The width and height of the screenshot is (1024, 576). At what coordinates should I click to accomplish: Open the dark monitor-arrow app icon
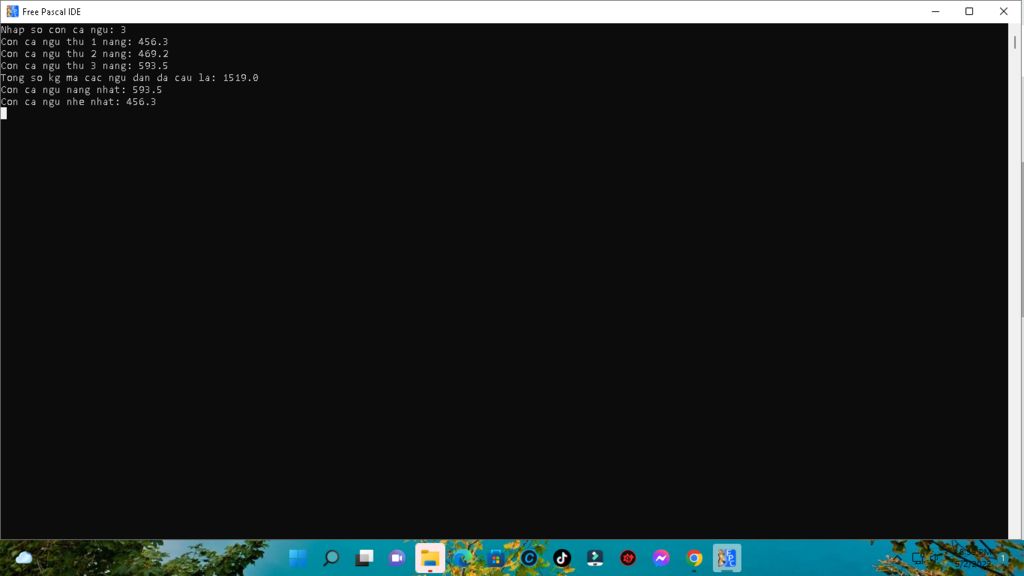pos(595,558)
